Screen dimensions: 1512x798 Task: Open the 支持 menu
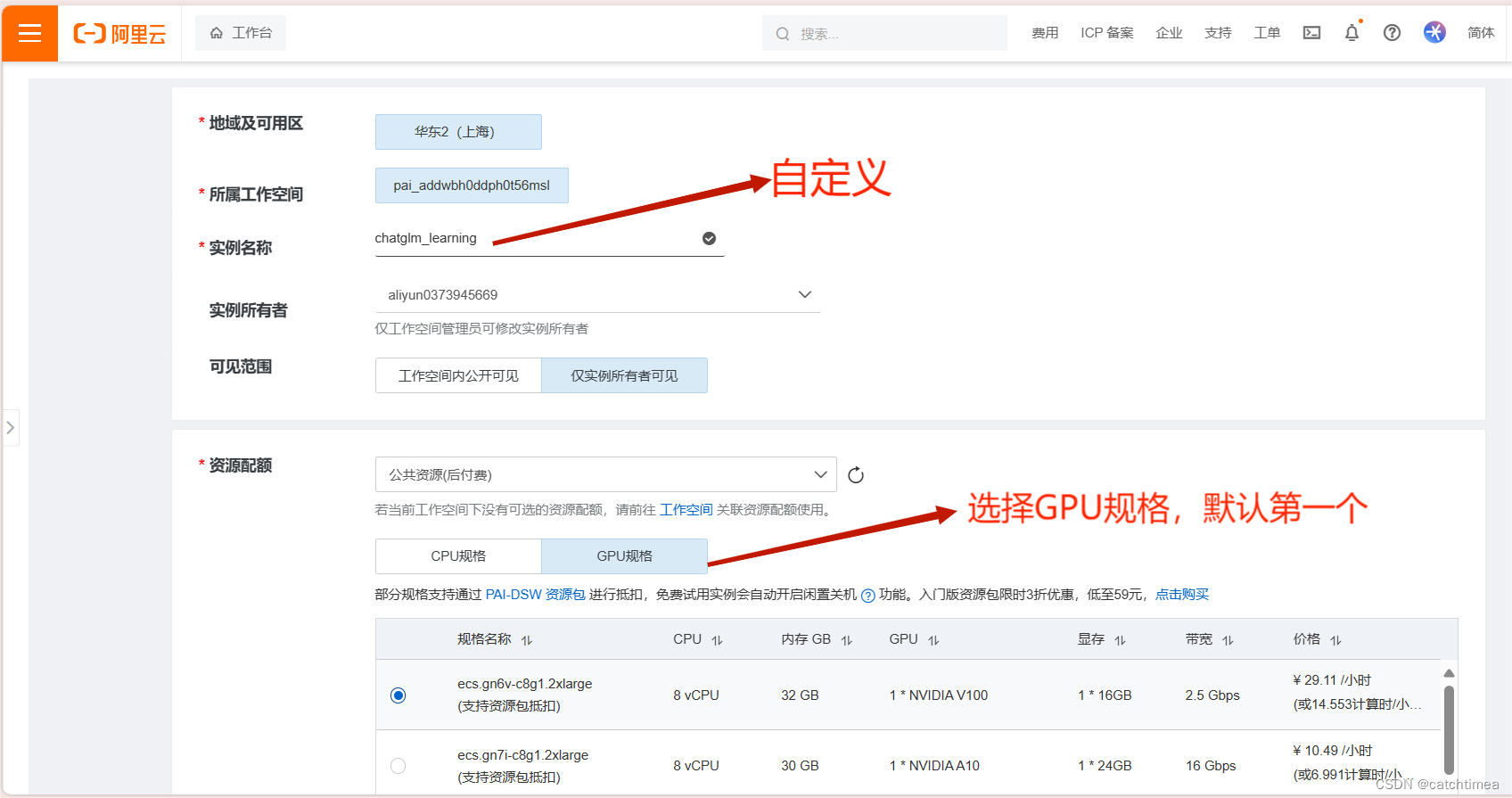point(1218,33)
